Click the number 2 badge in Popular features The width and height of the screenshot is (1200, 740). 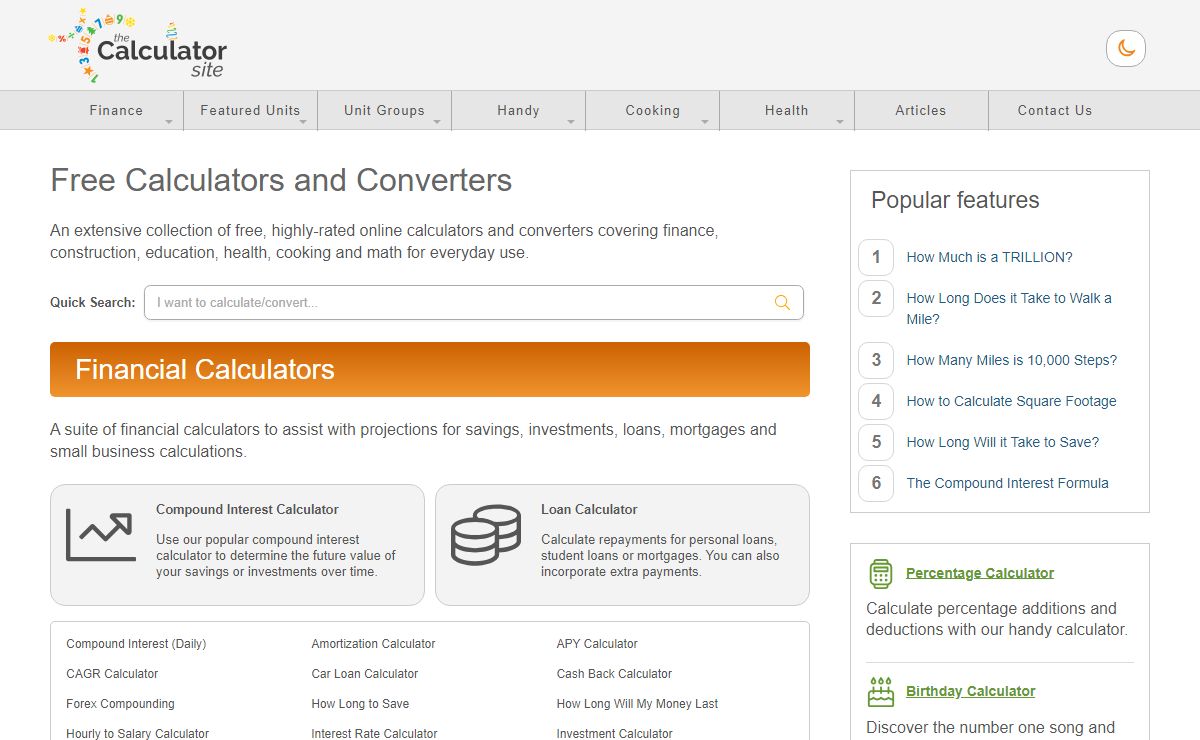[876, 298]
